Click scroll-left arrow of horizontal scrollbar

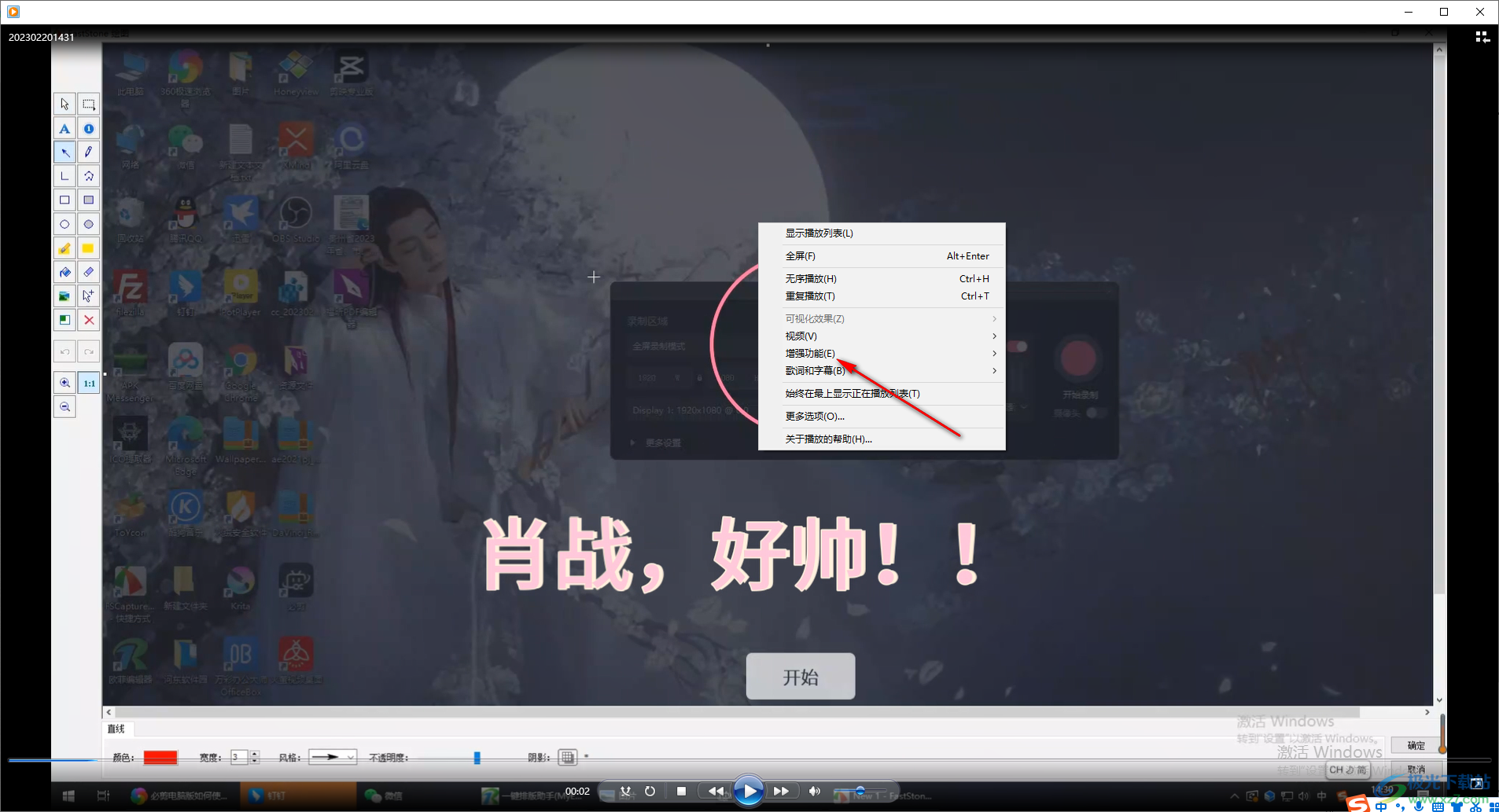click(x=109, y=712)
